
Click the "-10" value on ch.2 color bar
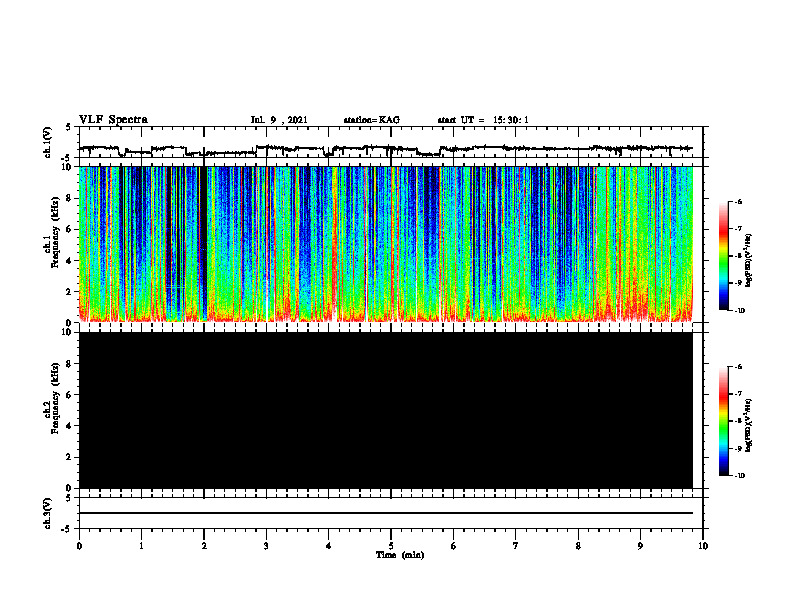click(739, 476)
